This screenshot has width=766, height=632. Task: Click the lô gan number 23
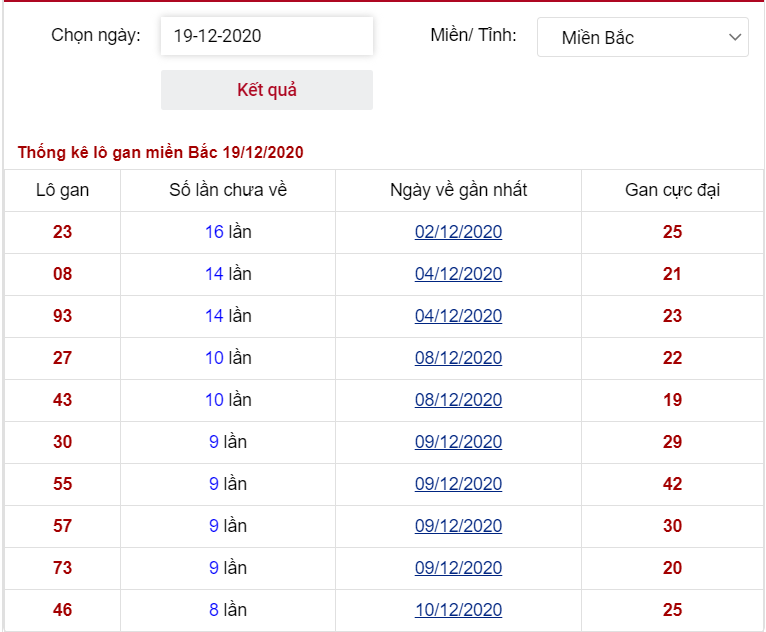point(63,232)
